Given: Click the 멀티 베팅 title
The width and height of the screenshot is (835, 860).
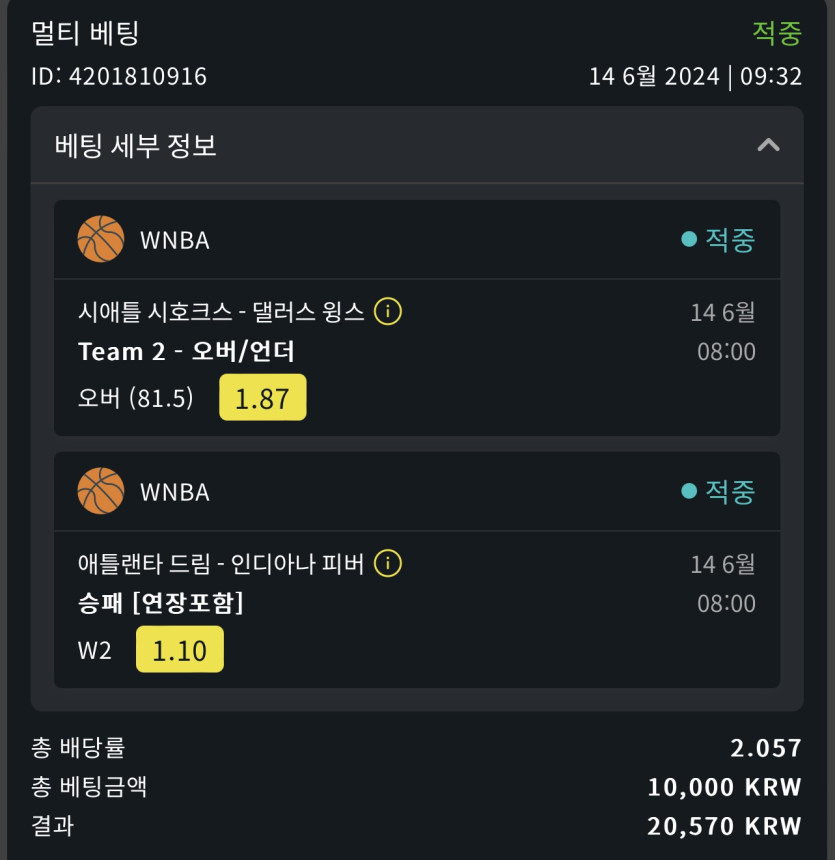Looking at the screenshot, I should coord(85,33).
